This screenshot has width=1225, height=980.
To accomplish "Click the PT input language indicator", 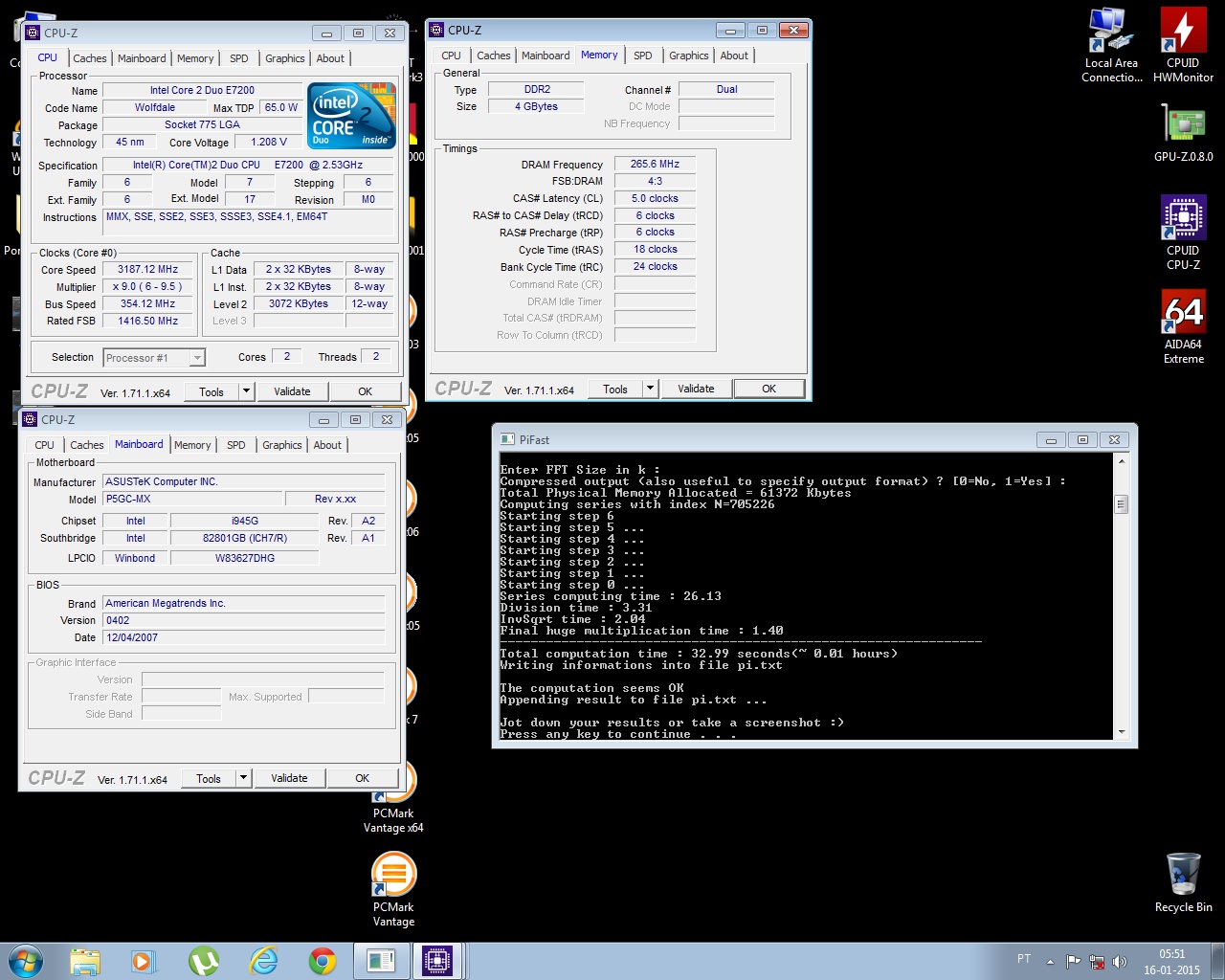I will pyautogui.click(x=1024, y=959).
